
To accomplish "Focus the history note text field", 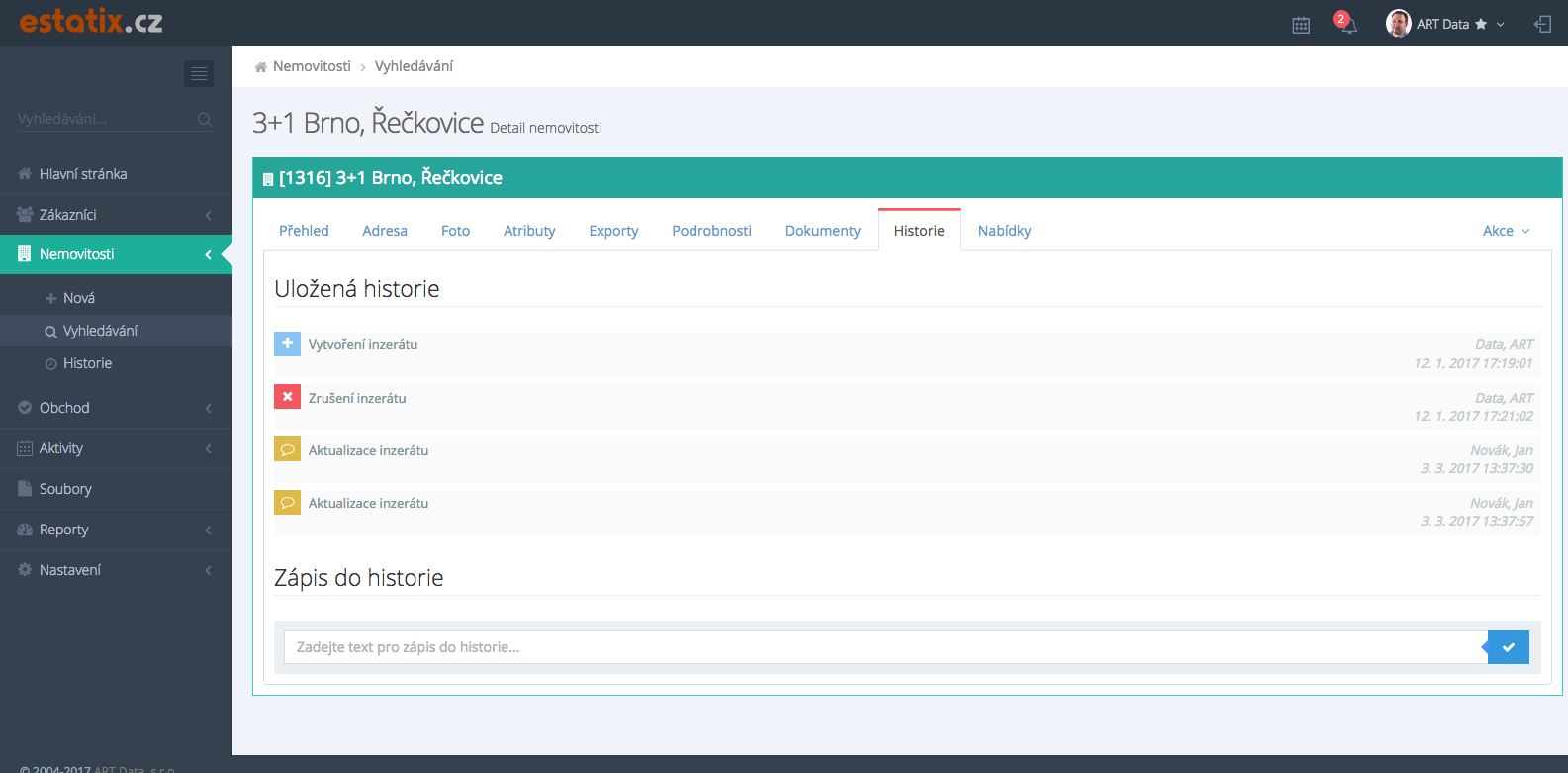I will (x=885, y=647).
